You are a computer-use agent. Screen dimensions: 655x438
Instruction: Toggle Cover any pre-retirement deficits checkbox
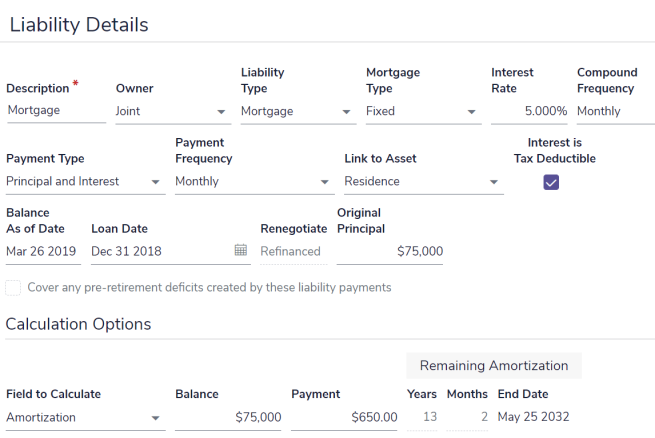click(x=13, y=288)
